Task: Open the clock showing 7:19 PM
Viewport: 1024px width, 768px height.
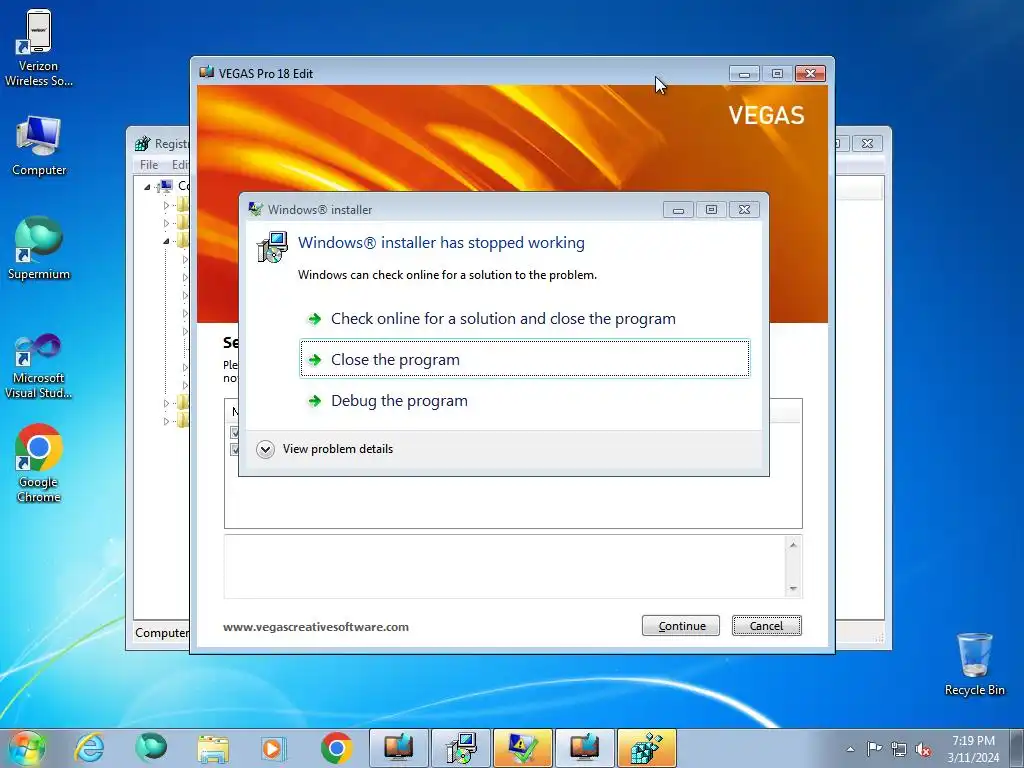Action: coord(973,749)
